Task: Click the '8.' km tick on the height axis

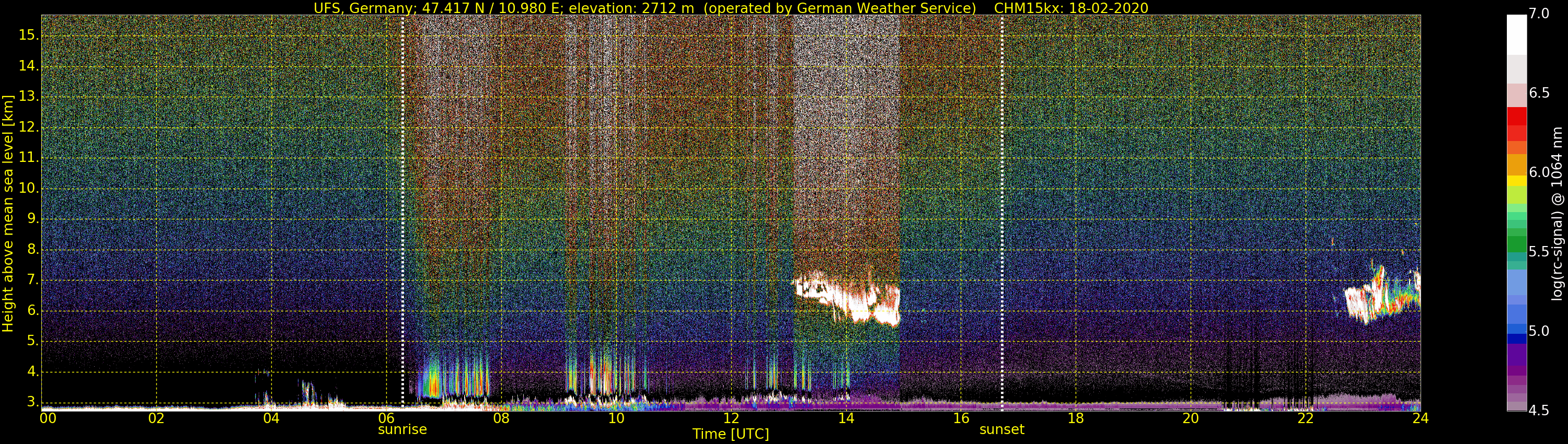Action: [32, 250]
